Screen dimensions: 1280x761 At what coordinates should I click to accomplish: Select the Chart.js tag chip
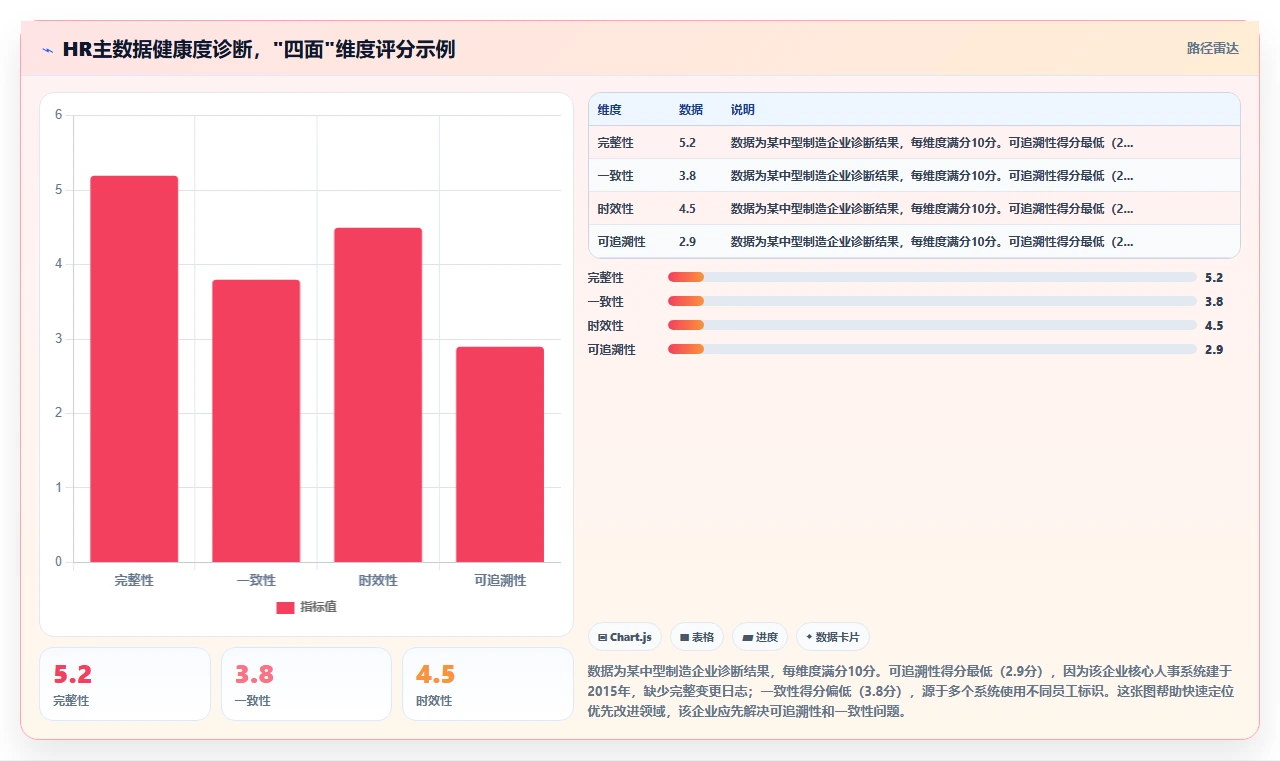[x=625, y=637]
